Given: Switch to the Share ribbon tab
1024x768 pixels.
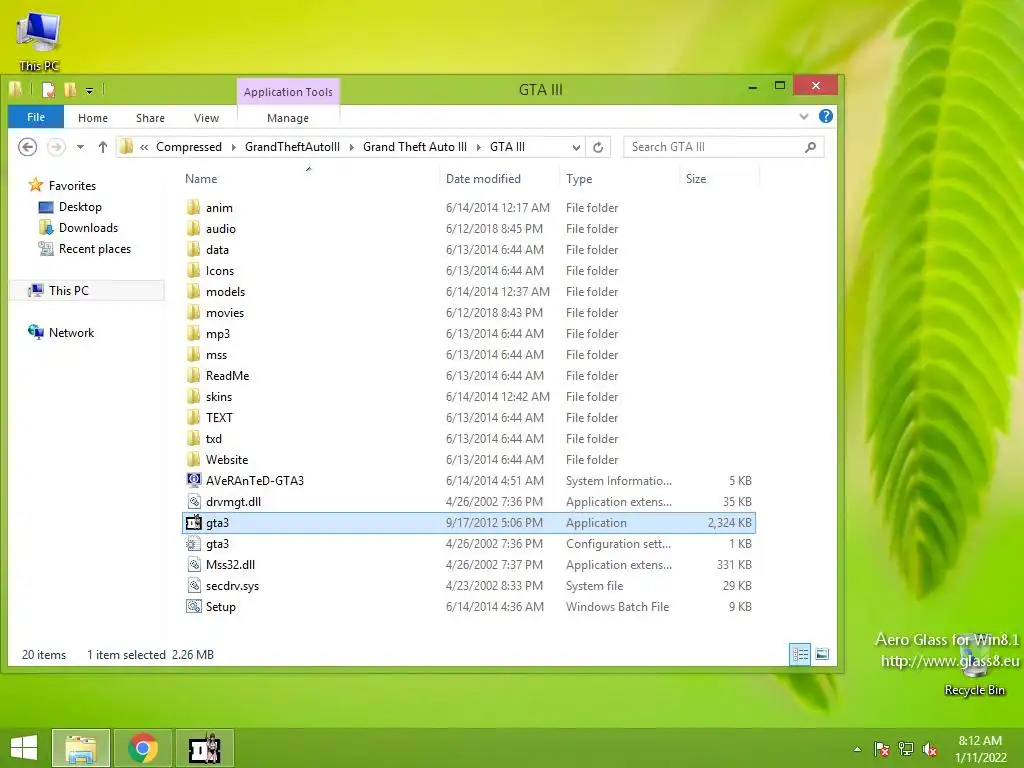Looking at the screenshot, I should coord(150,118).
